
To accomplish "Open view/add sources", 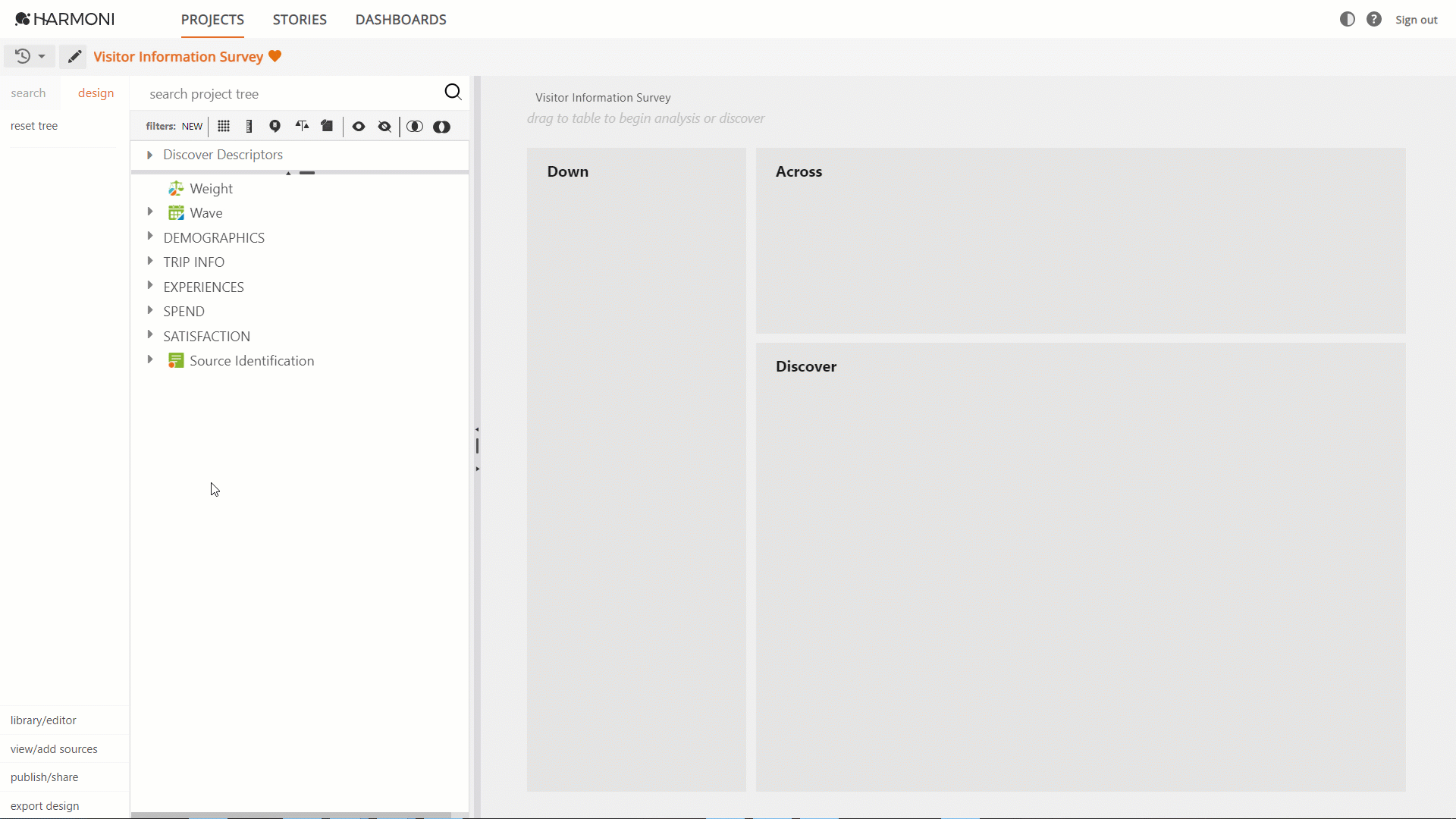I will [x=54, y=749].
